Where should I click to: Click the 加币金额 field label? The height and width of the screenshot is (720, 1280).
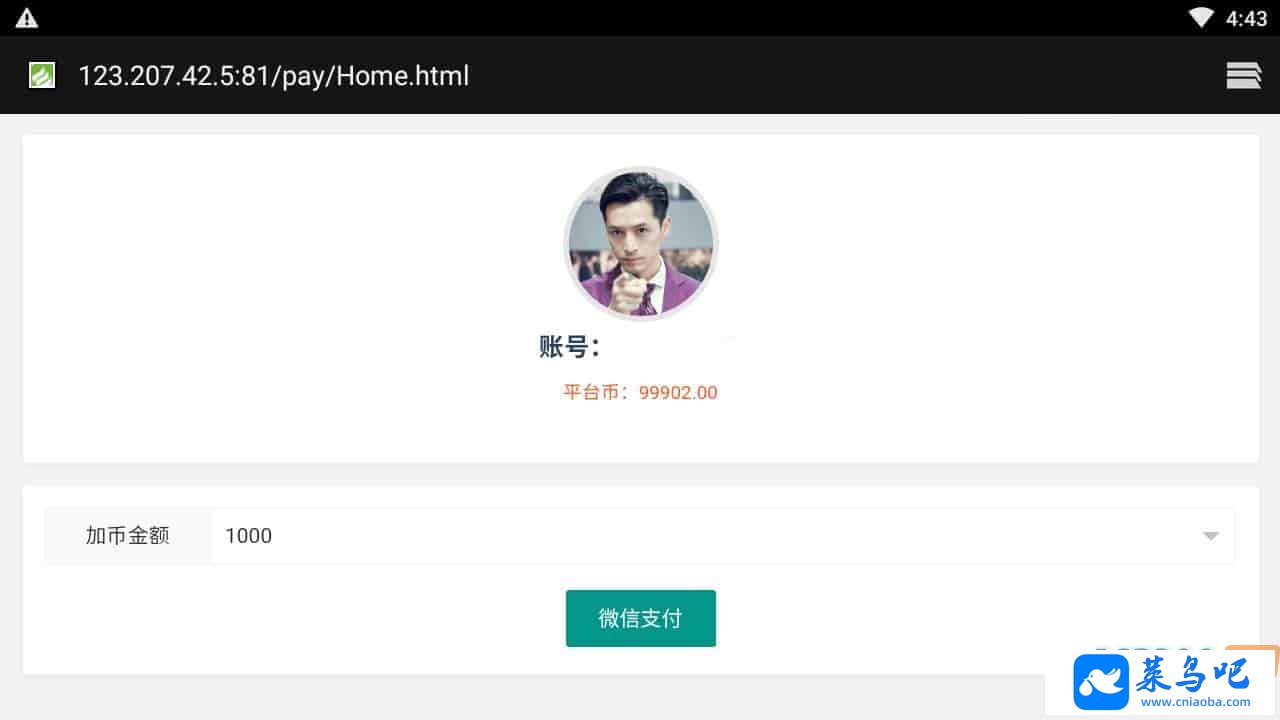[128, 536]
